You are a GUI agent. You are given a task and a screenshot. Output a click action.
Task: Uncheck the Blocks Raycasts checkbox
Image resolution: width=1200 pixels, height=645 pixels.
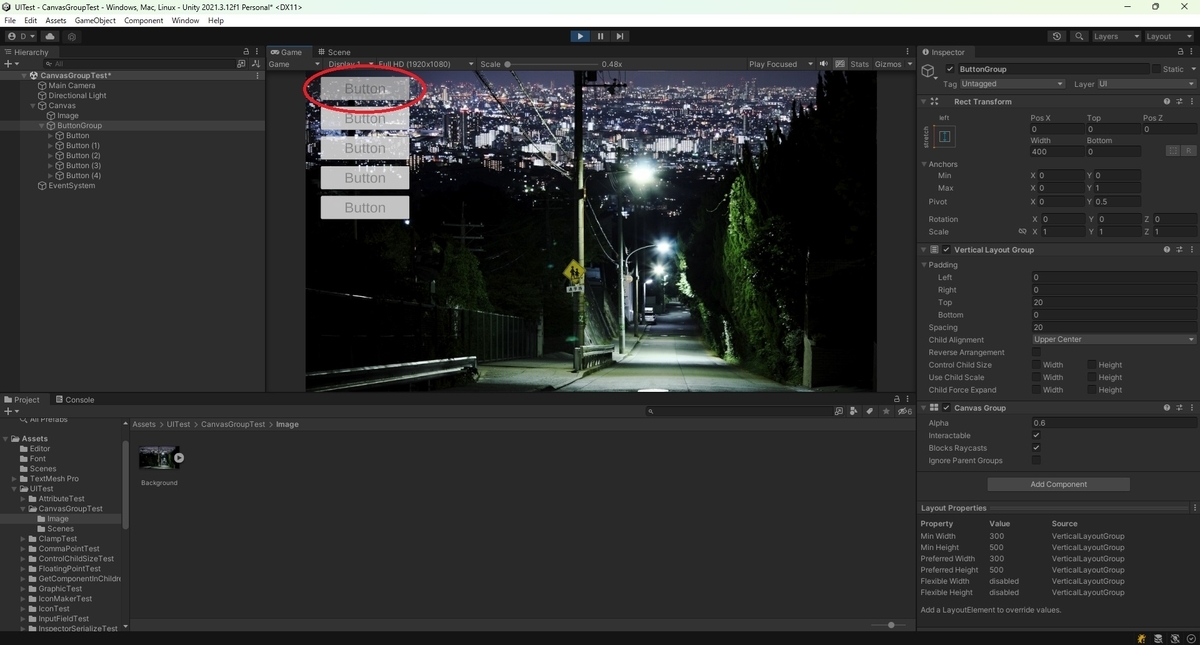[x=1036, y=448]
